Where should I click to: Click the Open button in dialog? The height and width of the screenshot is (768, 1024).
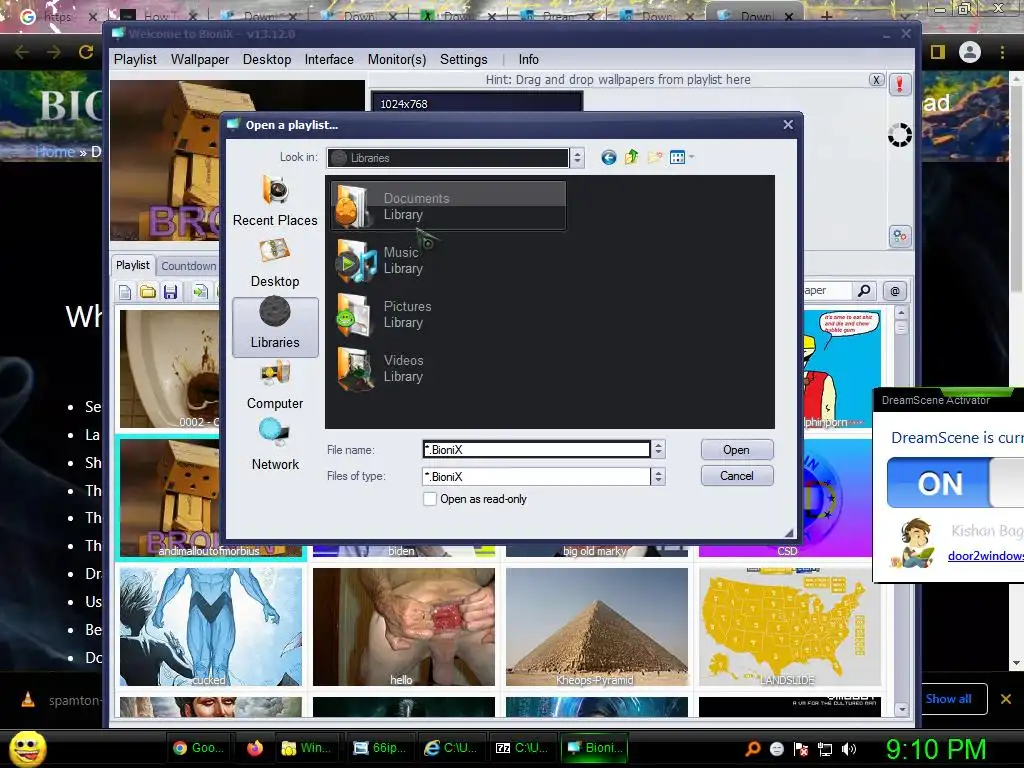tap(737, 450)
